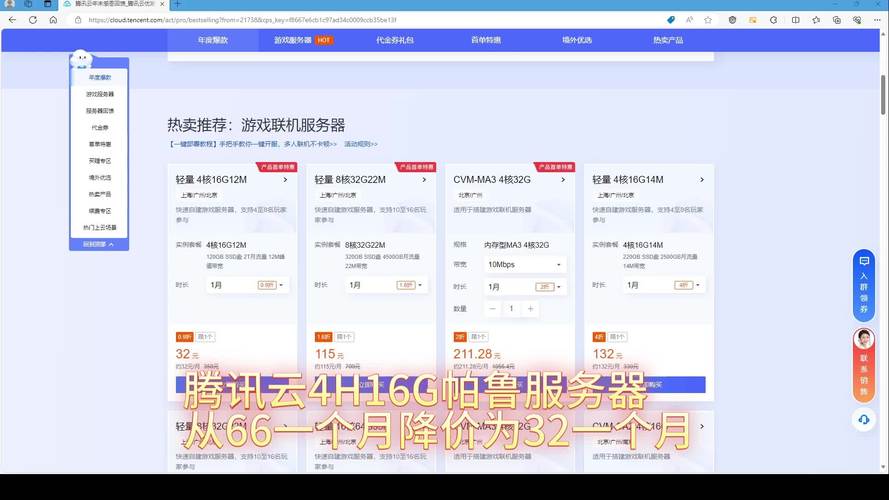Open the 入群领券 floating chat button
This screenshot has height=500, width=889.
coord(863,285)
